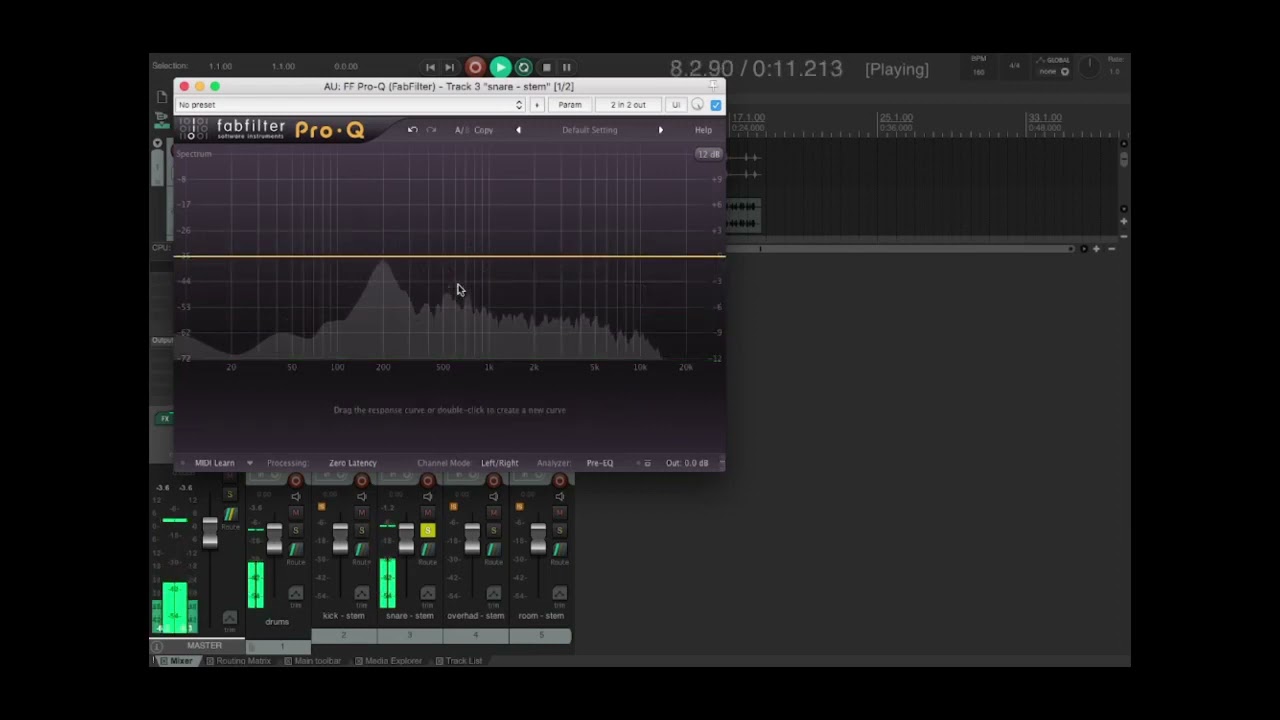The image size is (1280, 720).
Task: Solo the overhad - stem track
Action: (x=493, y=531)
